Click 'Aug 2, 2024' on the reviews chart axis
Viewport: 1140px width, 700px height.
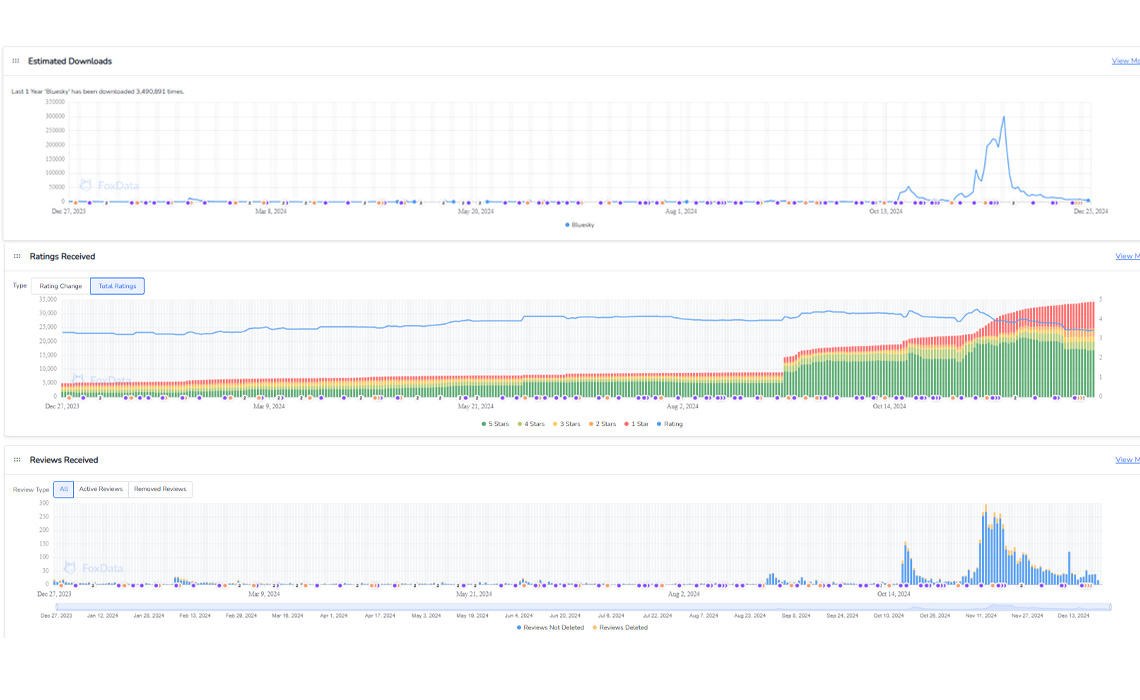click(683, 595)
